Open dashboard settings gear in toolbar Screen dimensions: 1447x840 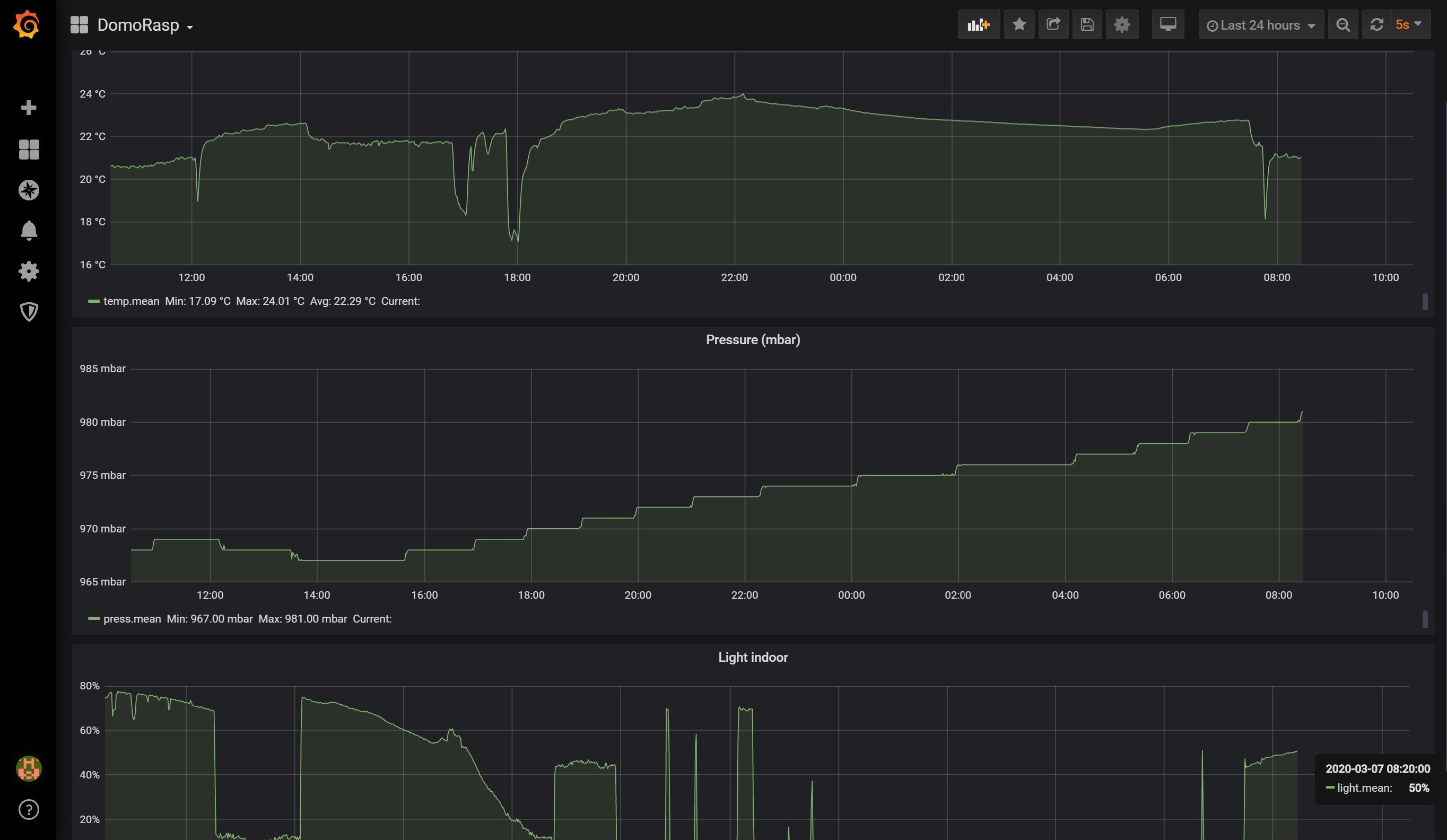1121,25
